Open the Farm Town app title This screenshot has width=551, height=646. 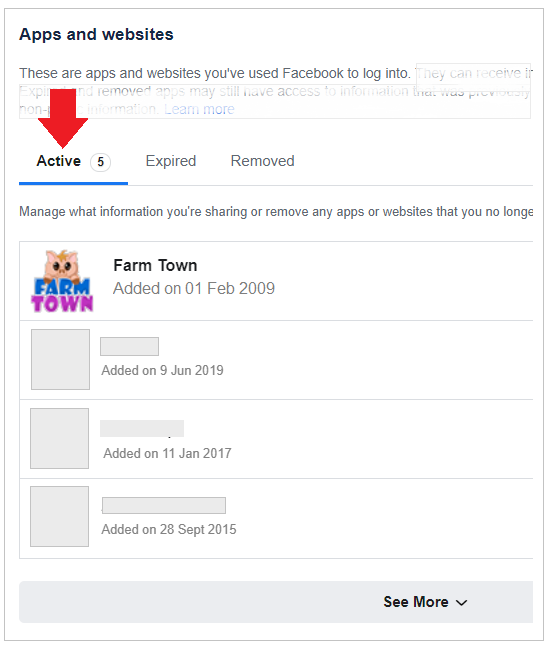click(x=155, y=265)
